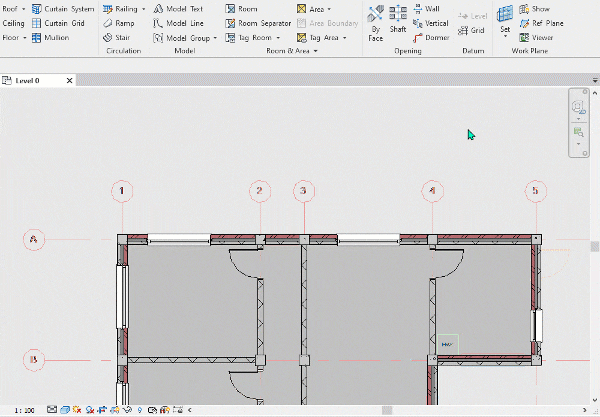Select the Curtain System tool

point(63,9)
